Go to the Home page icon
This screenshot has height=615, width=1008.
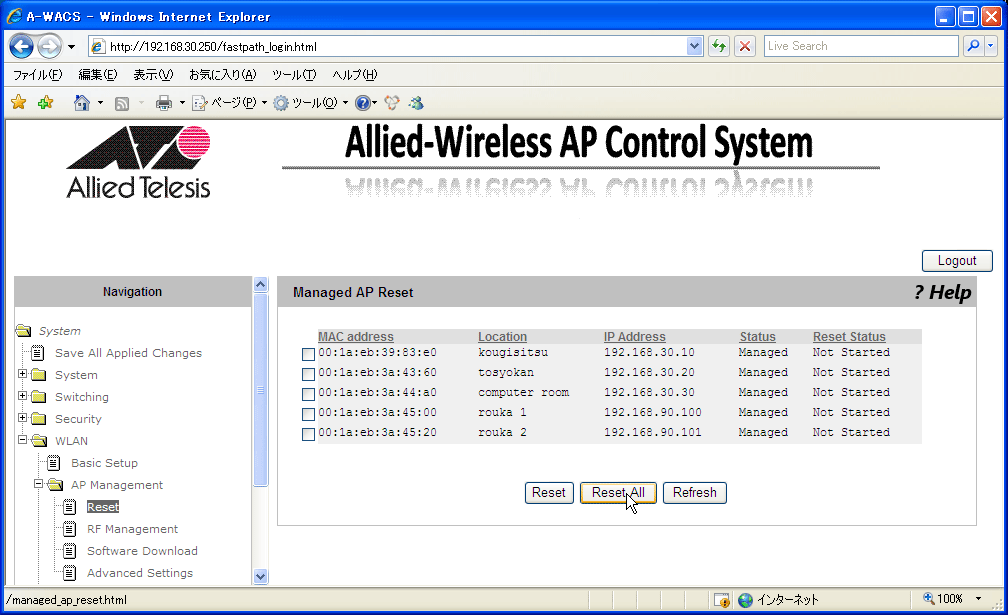[x=82, y=103]
